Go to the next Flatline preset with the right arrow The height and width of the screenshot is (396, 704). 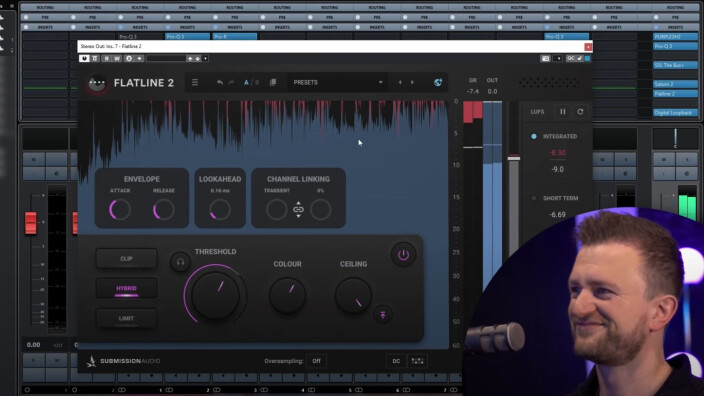pyautogui.click(x=413, y=83)
